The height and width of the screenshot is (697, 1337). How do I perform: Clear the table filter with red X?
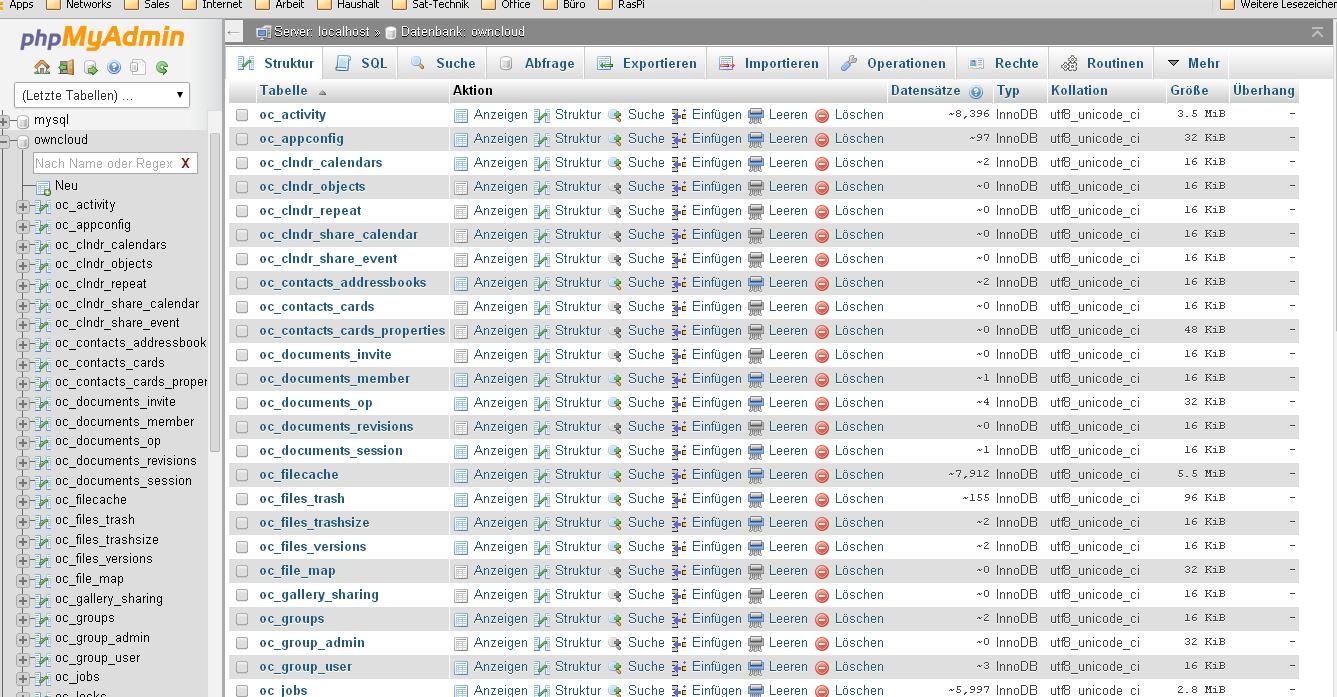[185, 163]
